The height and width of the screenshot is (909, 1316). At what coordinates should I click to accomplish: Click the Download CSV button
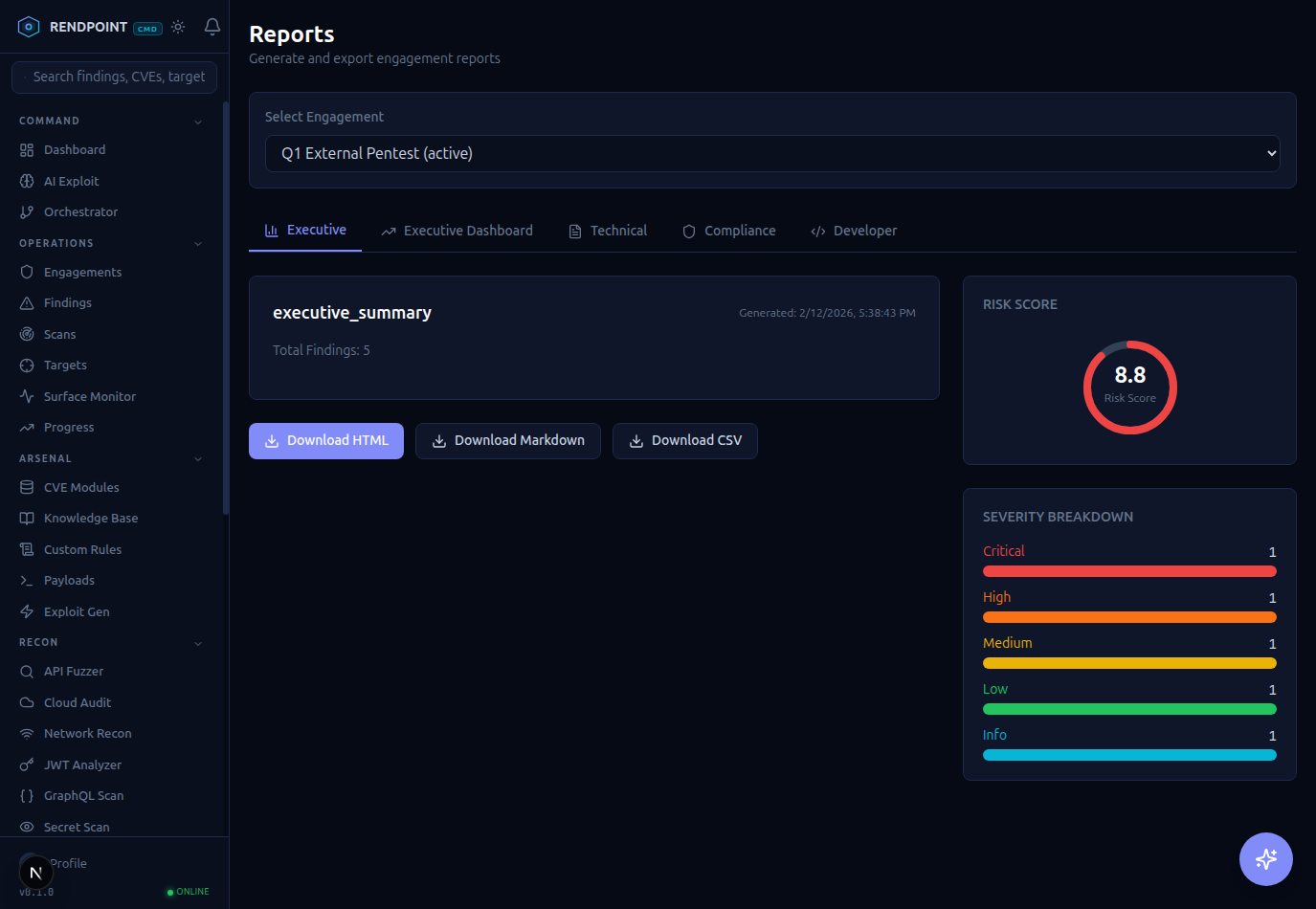pos(684,440)
